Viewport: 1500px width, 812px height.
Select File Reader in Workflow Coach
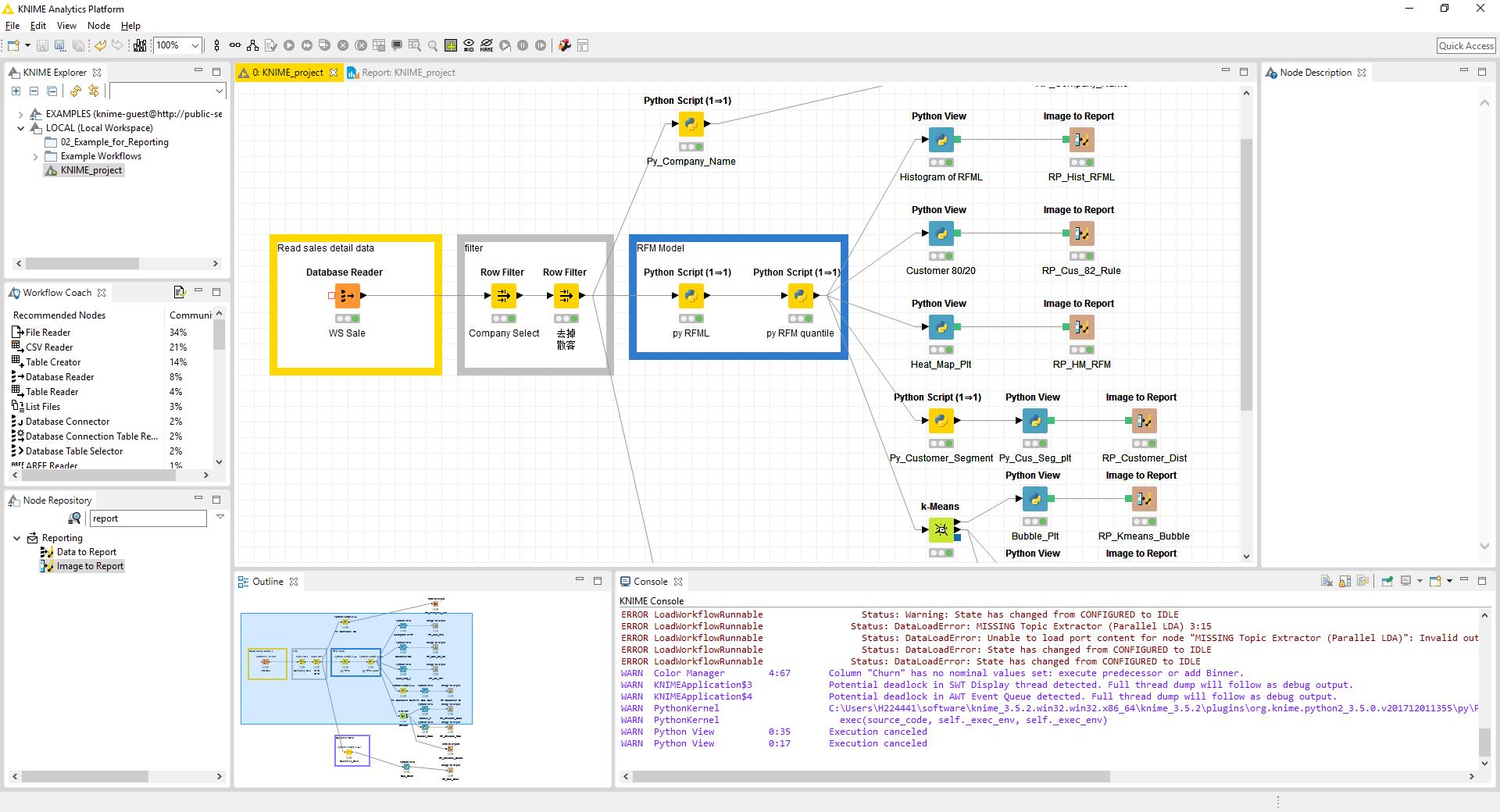(x=48, y=333)
